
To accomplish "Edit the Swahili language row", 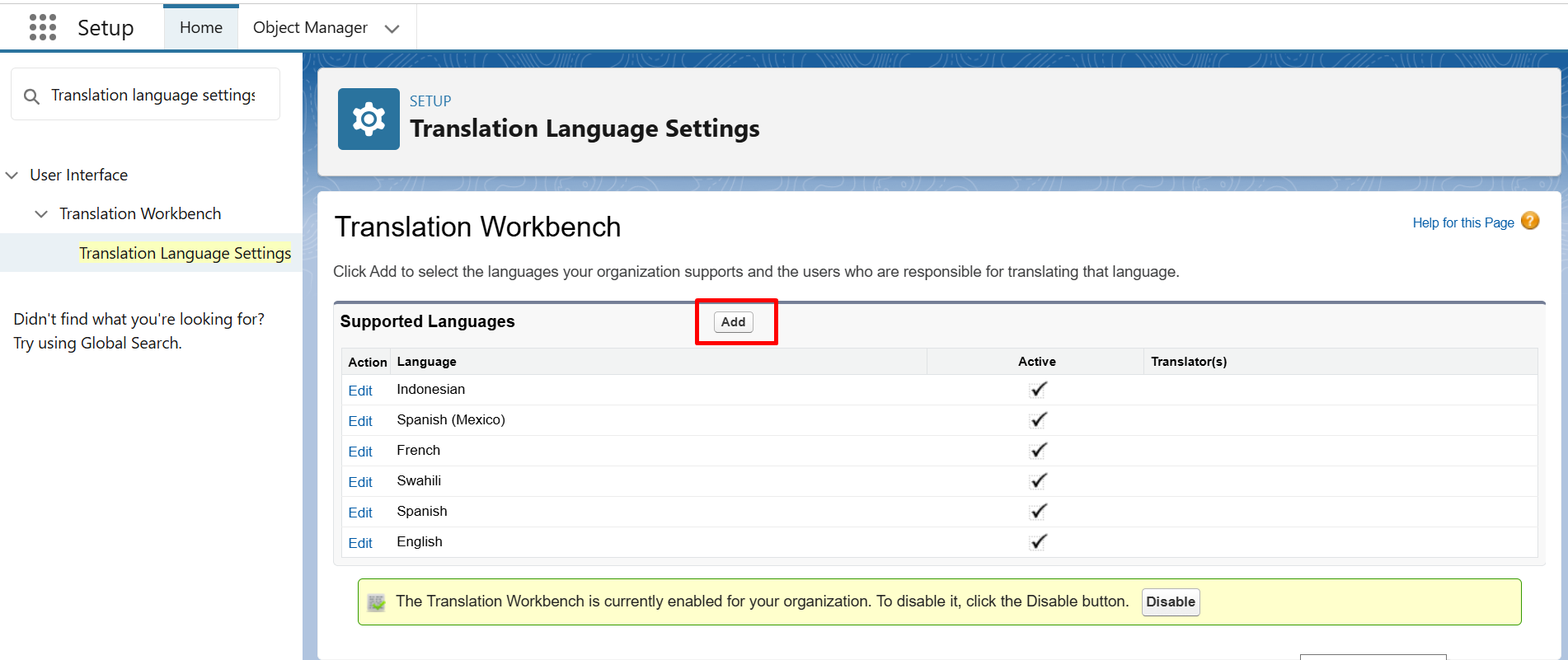I will [360, 482].
